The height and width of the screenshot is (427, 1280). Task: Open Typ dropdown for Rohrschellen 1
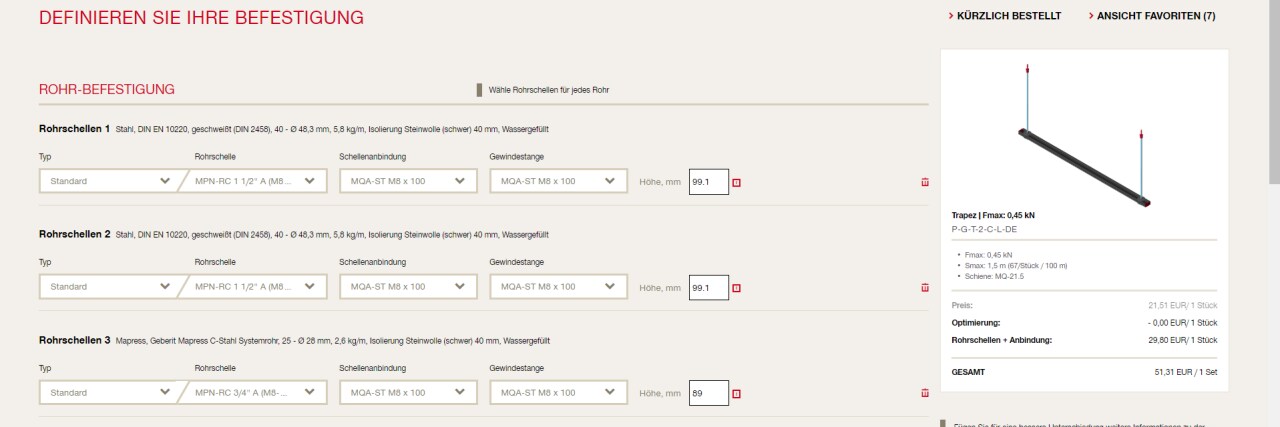[108, 181]
